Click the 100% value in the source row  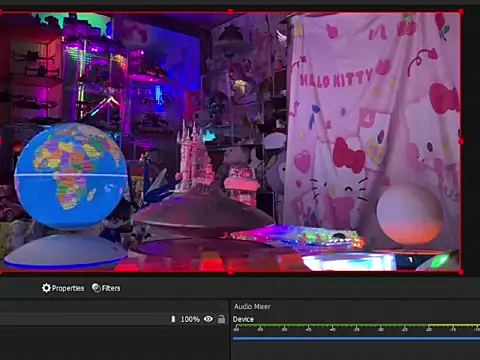(x=190, y=319)
